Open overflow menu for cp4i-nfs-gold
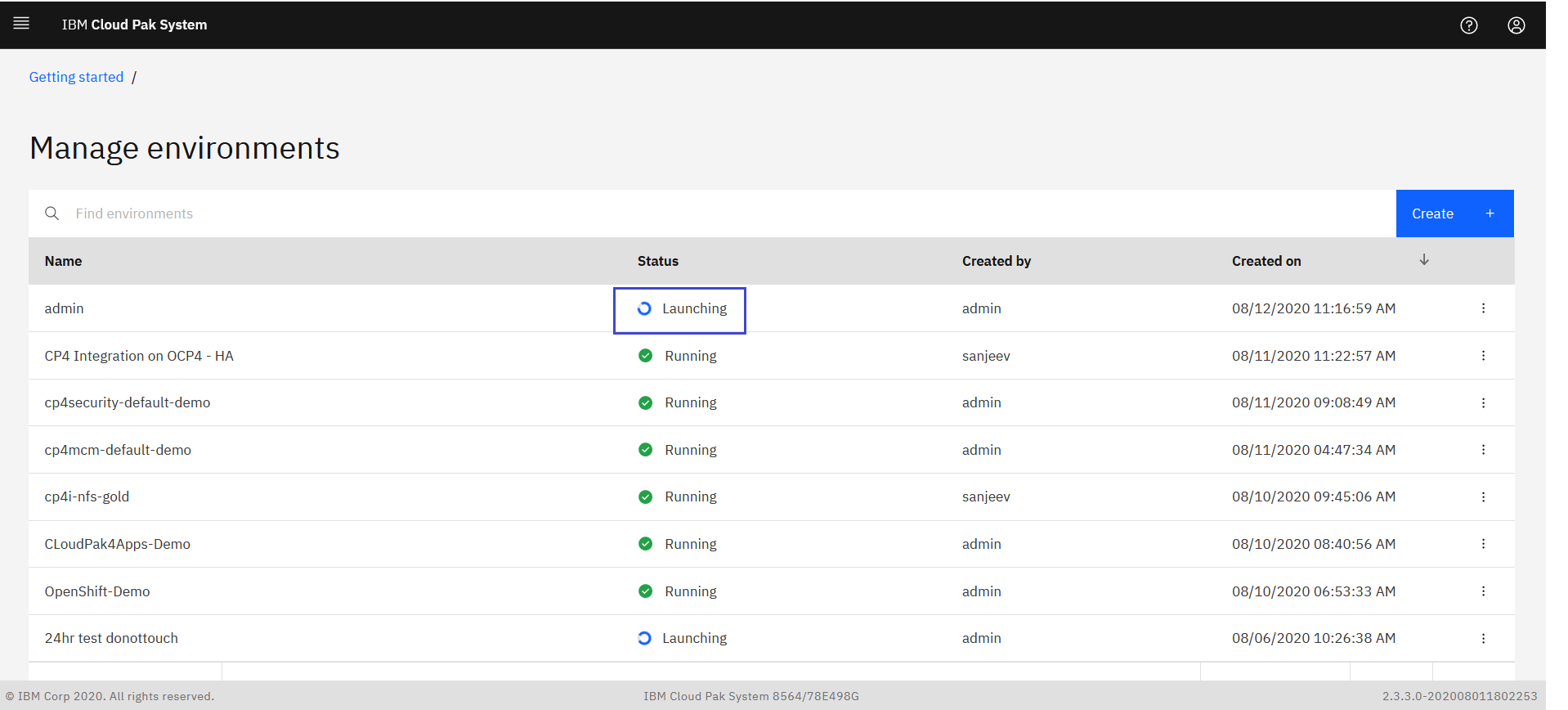This screenshot has width=1568, height=710. tap(1483, 497)
